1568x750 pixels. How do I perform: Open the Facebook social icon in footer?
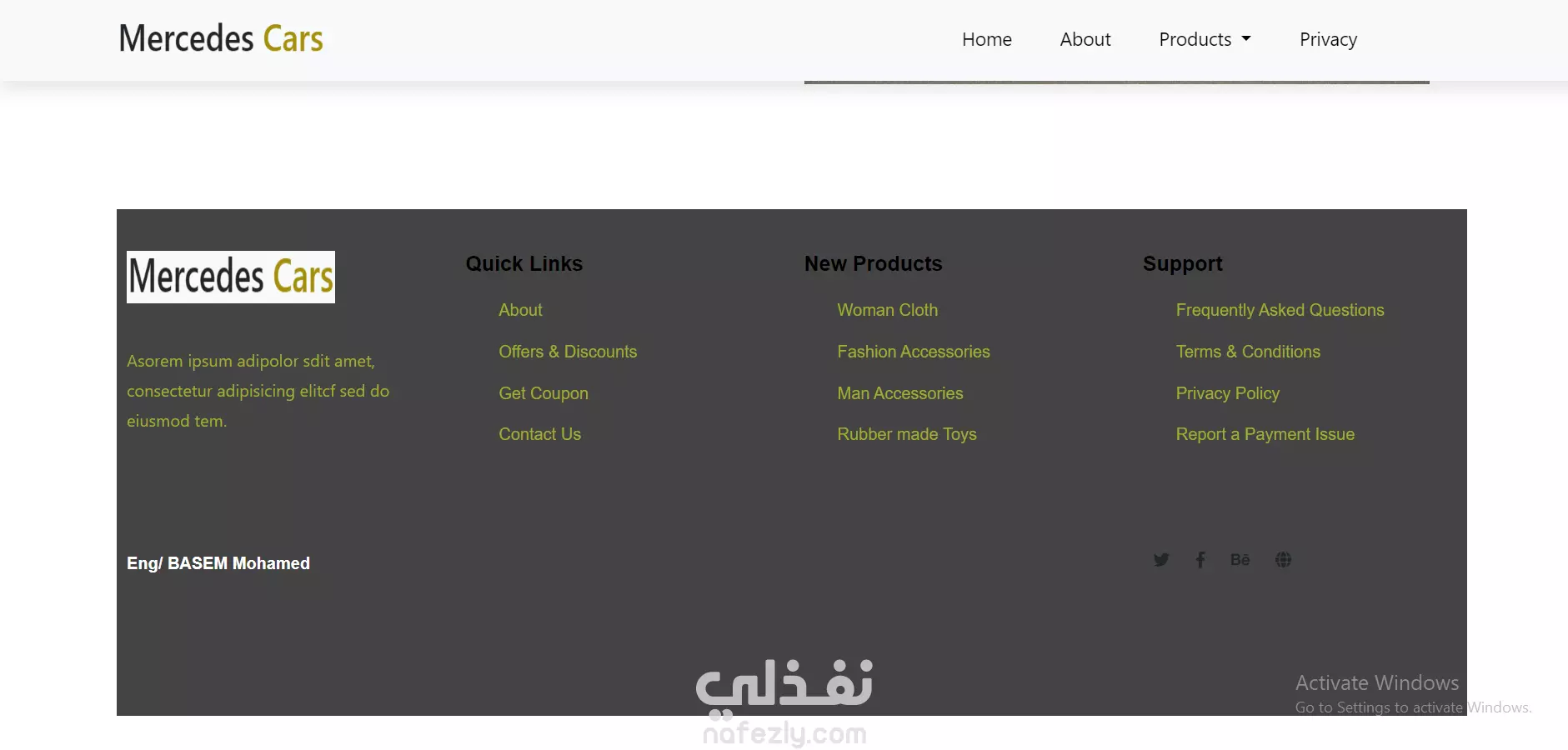1200,560
